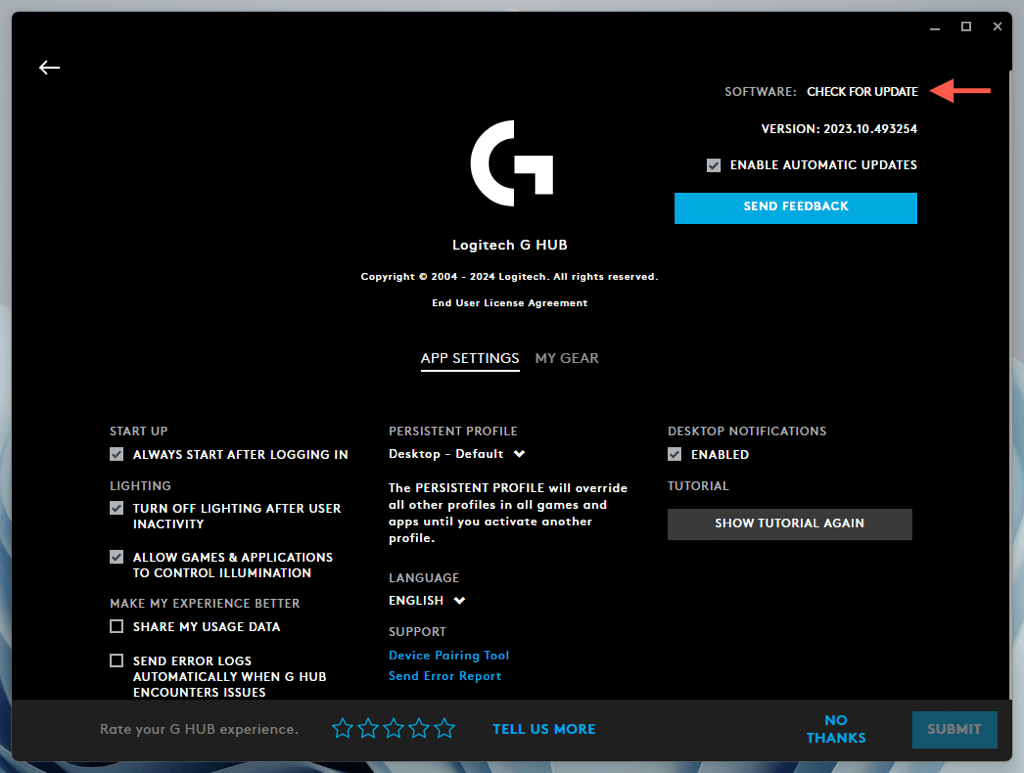Rate G HUB three stars
Viewport: 1024px width, 773px height.
pos(394,728)
